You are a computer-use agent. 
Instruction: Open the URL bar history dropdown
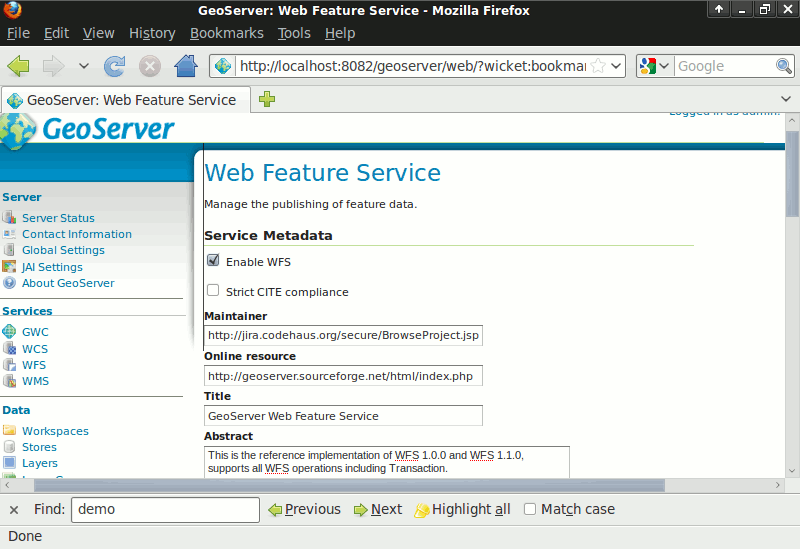tap(616, 66)
